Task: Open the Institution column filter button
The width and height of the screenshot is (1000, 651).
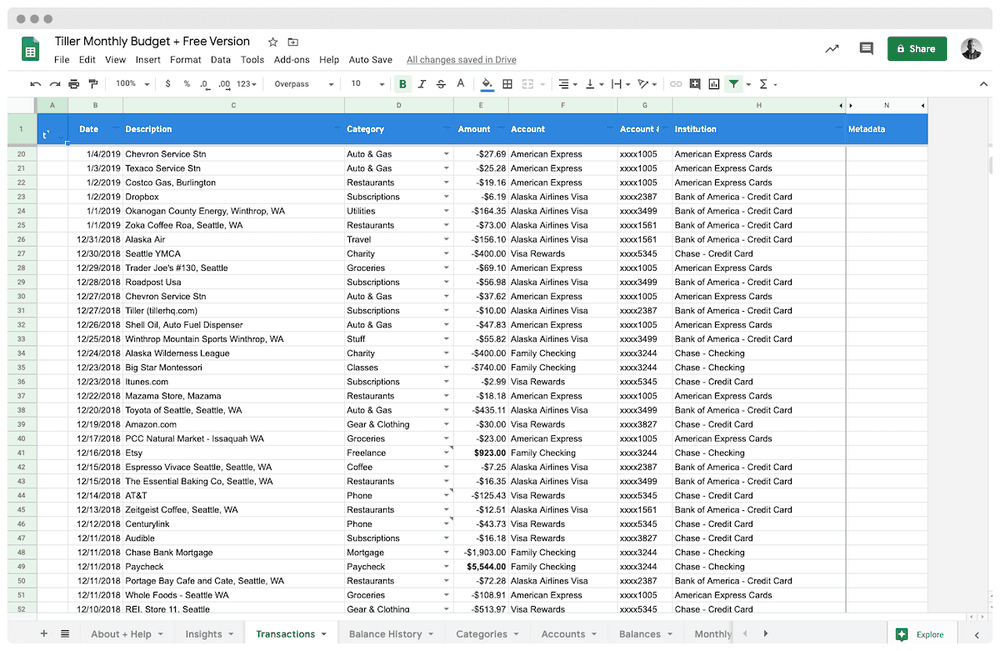Action: point(838,129)
